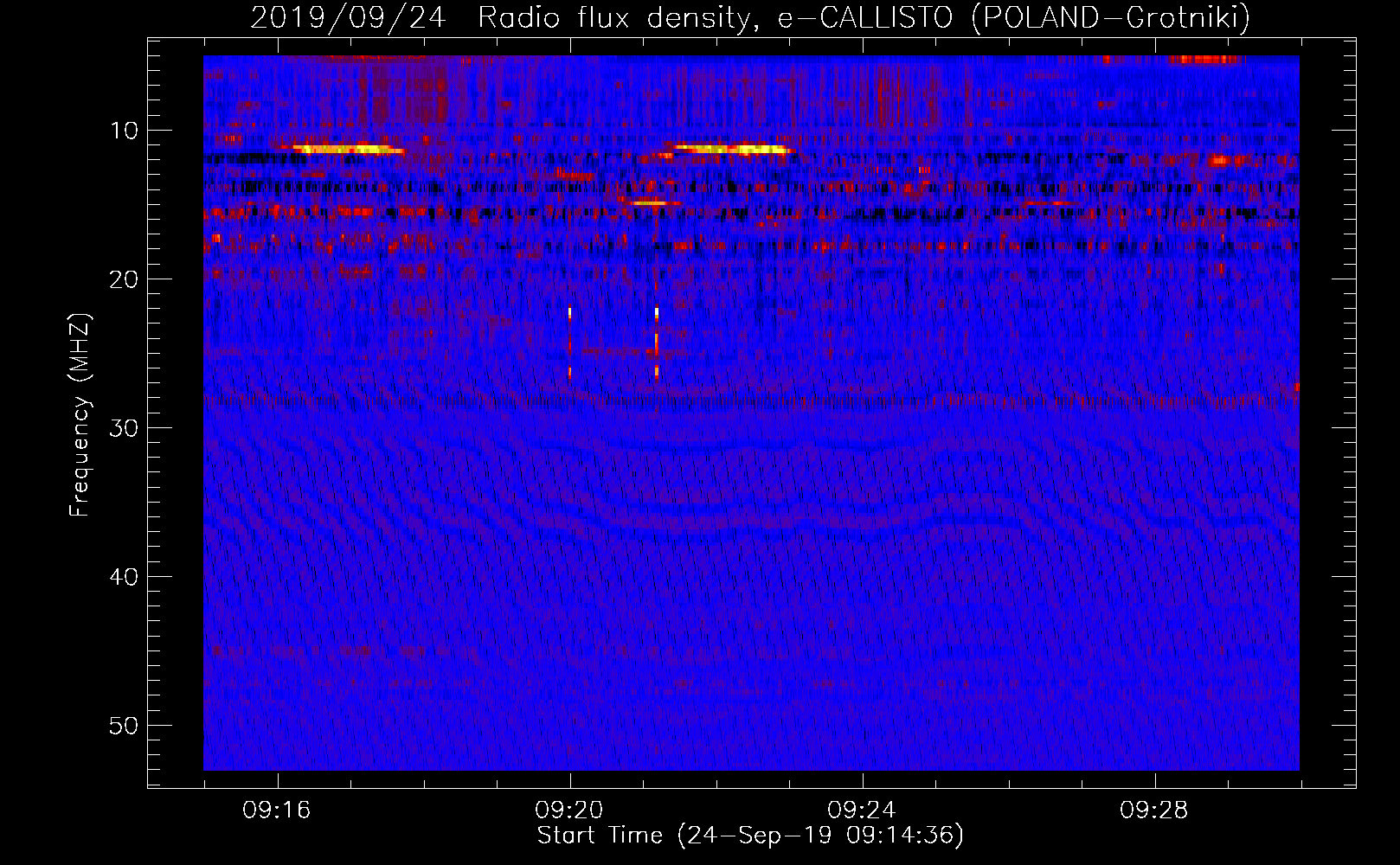This screenshot has height=865, width=1400.
Task: Click the 09:20 time tick label
Action: pos(569,811)
